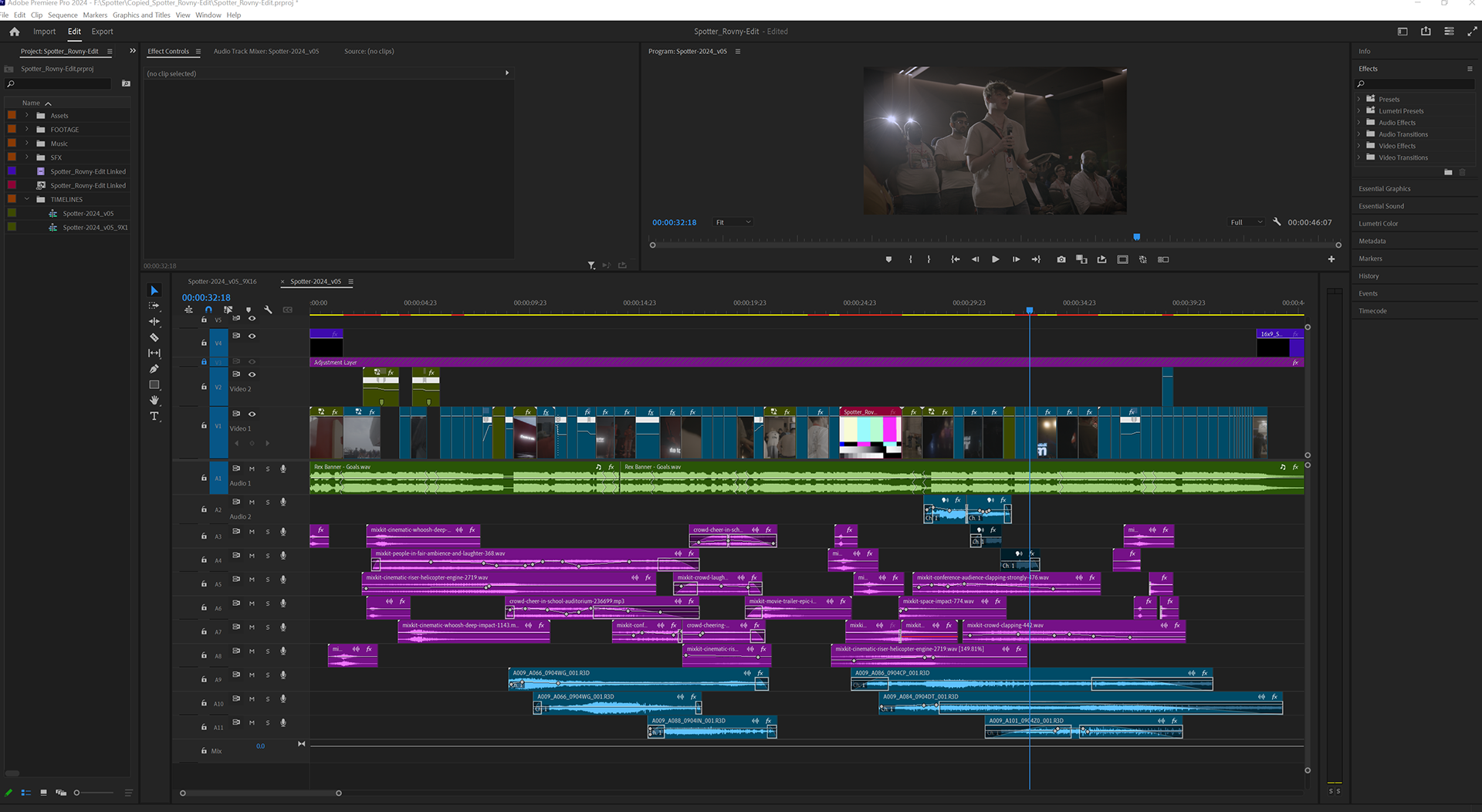Toggle Video 1 track output eye
This screenshot has height=812, width=1482.
point(252,414)
